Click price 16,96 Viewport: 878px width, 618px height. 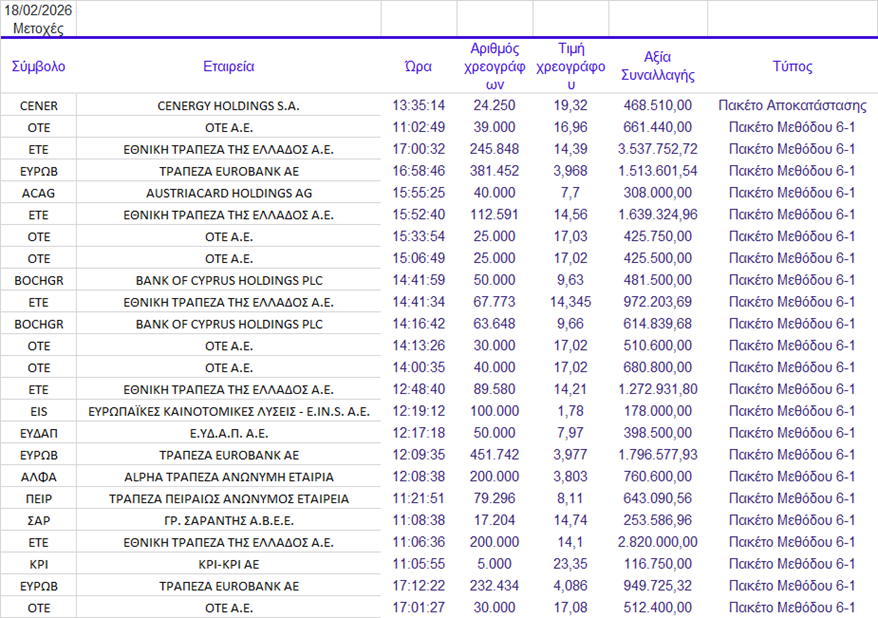click(x=571, y=127)
